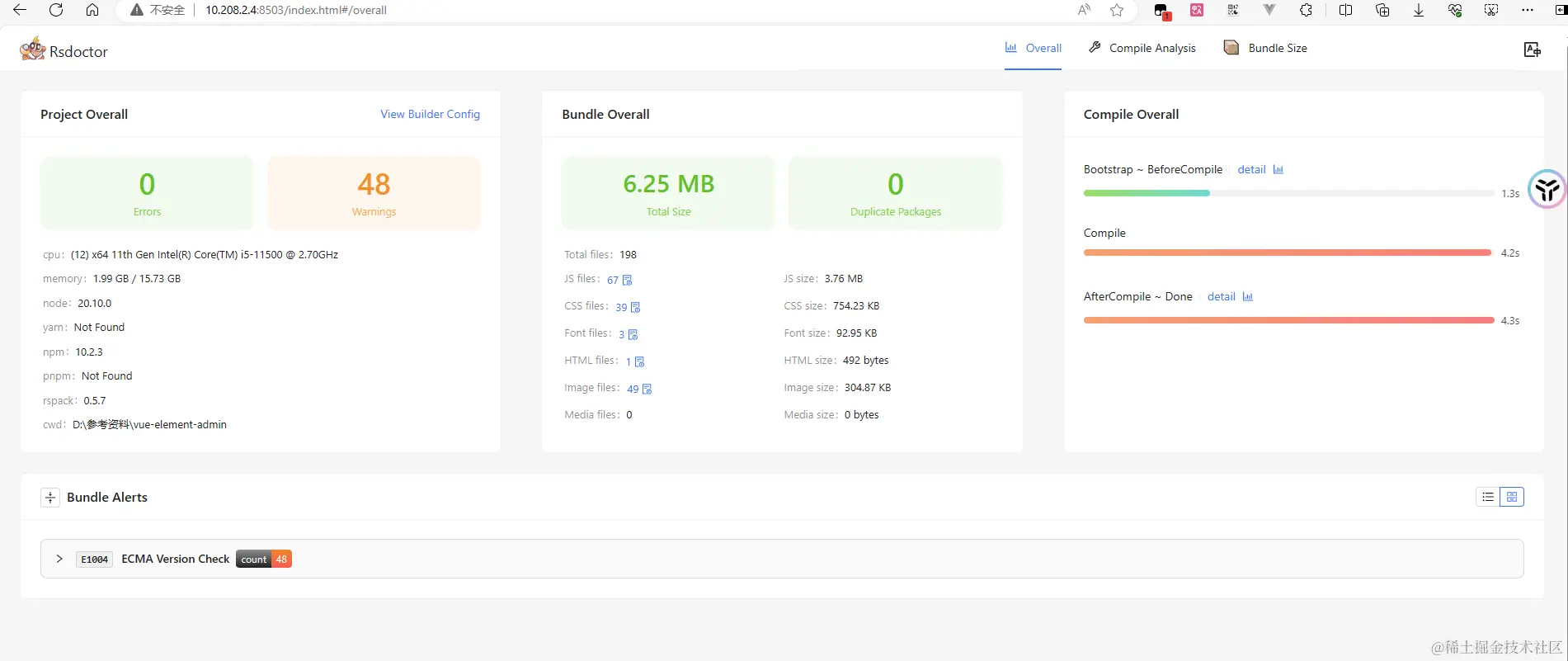Image resolution: width=1568 pixels, height=661 pixels.
Task: Click the Bootstrap ~ BeforeCompile progress bar
Action: [1288, 193]
